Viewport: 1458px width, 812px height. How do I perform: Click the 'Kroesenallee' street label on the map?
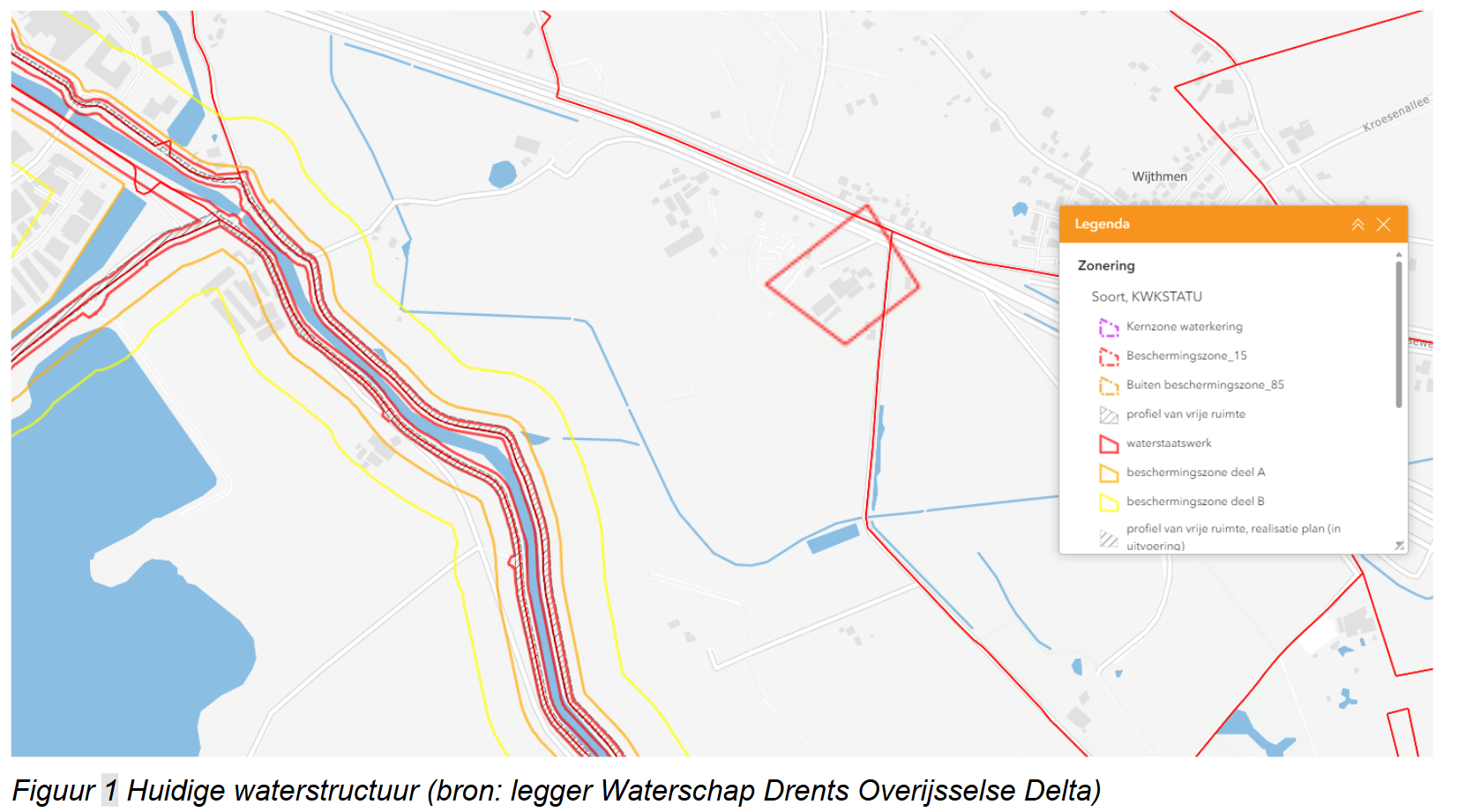(1395, 114)
